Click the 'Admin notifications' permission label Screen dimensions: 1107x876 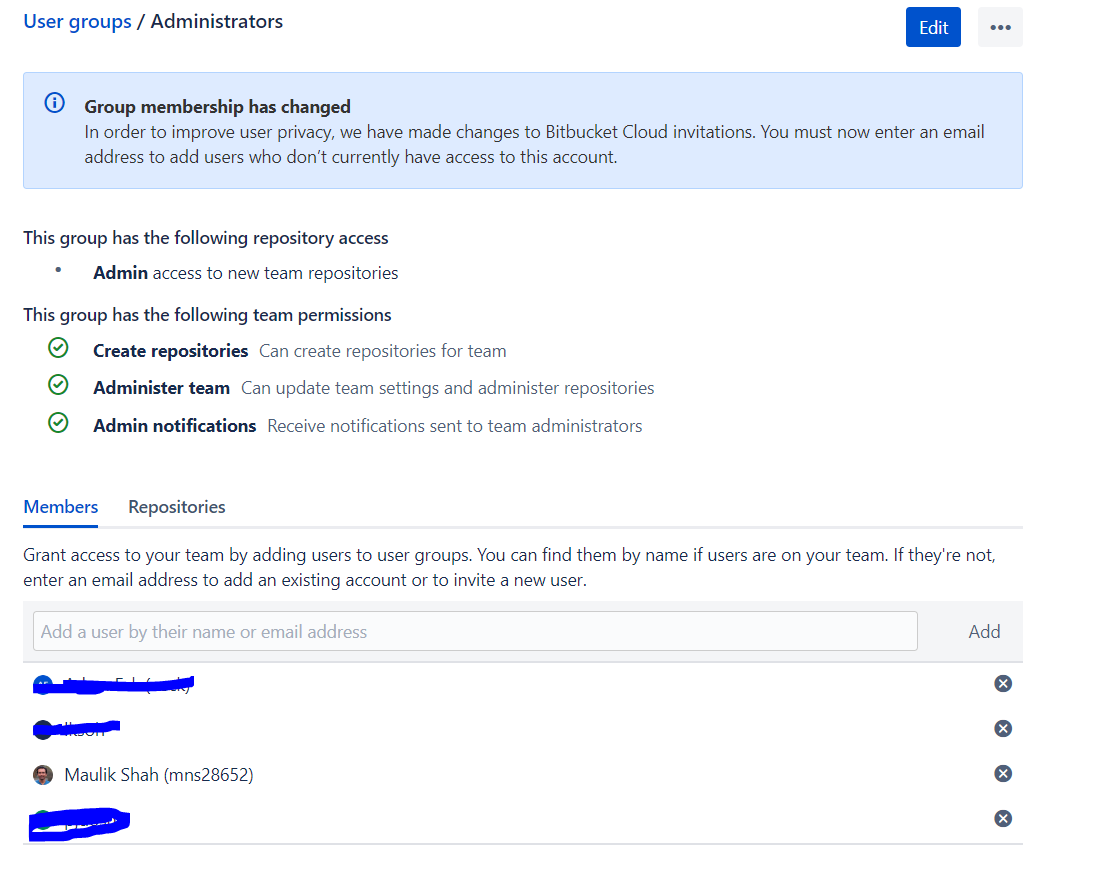174,426
